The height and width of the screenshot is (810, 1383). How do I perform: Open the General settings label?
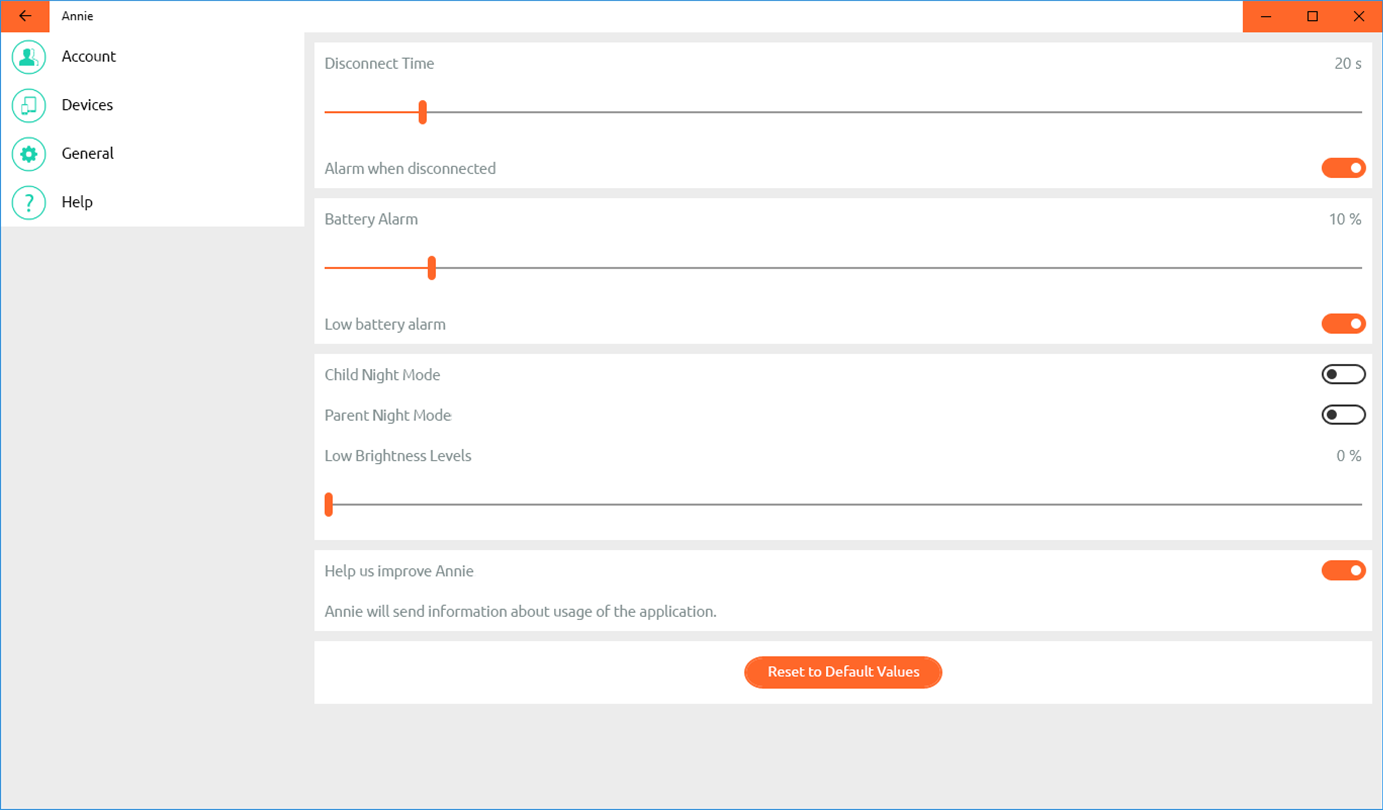coord(88,154)
